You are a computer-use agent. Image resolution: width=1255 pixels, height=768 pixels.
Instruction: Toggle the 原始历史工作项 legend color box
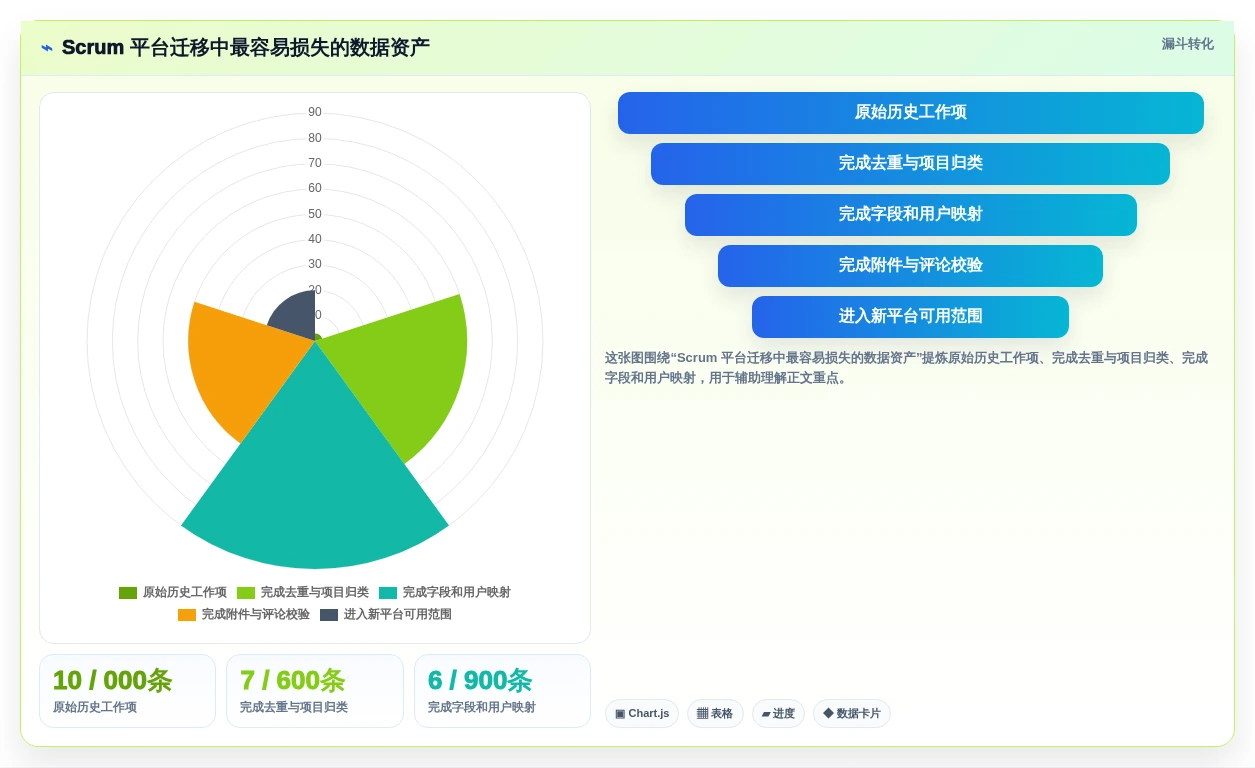(128, 593)
